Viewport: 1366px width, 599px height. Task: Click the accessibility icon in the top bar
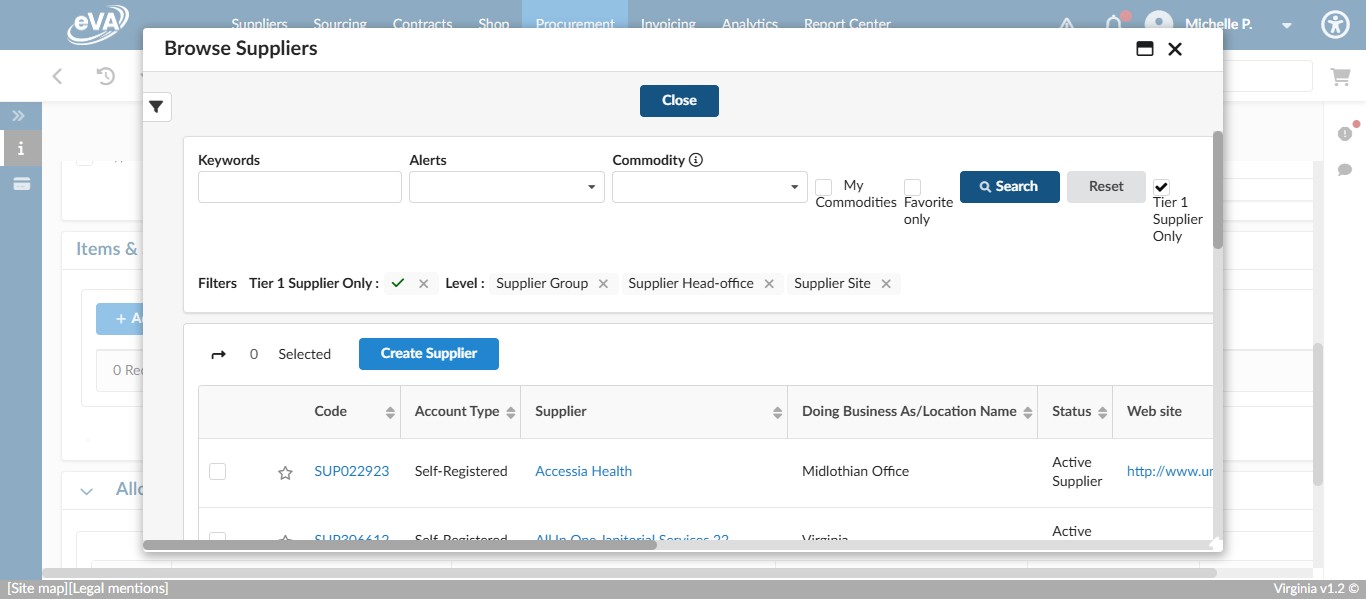pos(1335,24)
